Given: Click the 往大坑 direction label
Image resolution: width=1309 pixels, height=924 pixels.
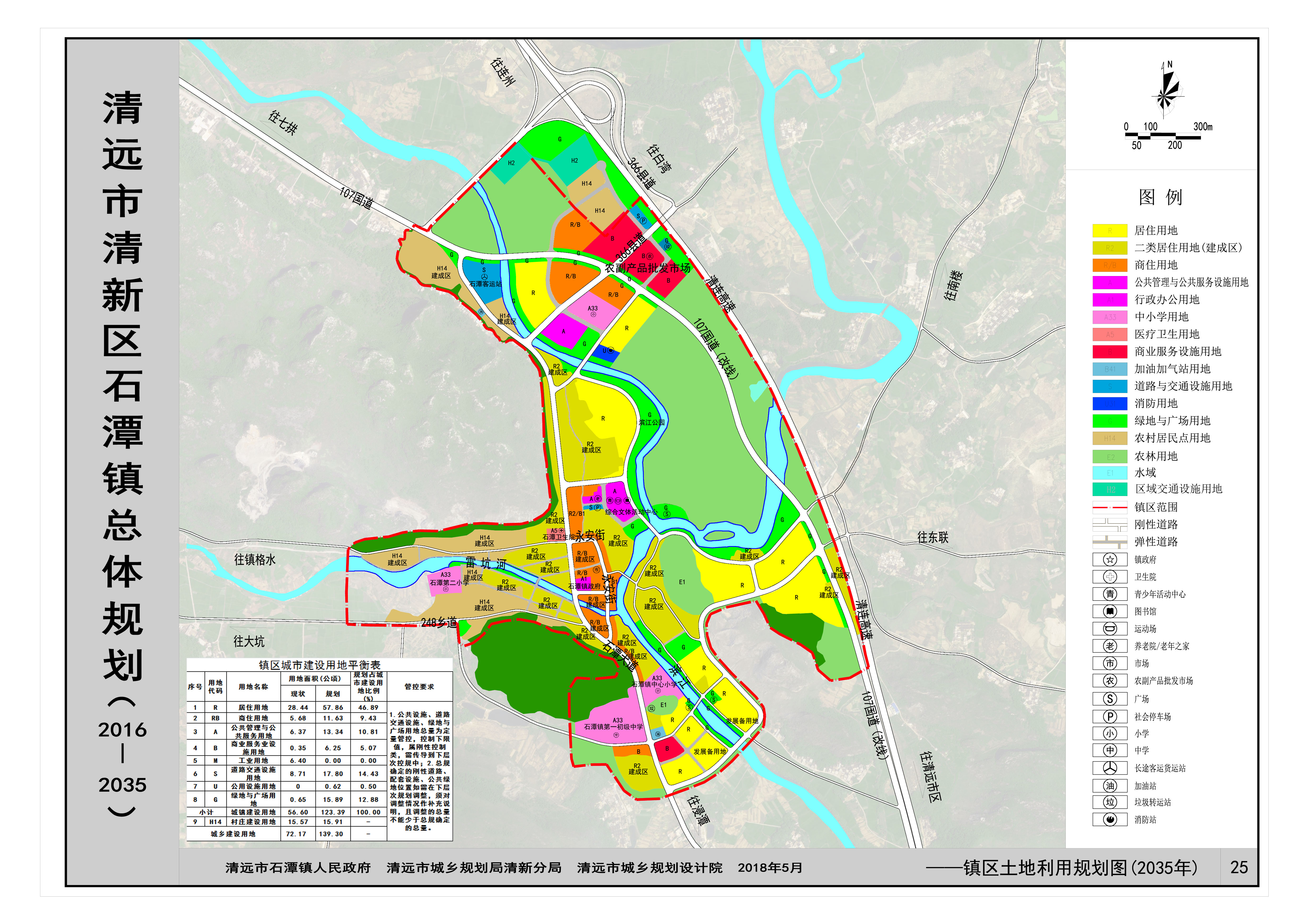Looking at the screenshot, I should (x=249, y=641).
